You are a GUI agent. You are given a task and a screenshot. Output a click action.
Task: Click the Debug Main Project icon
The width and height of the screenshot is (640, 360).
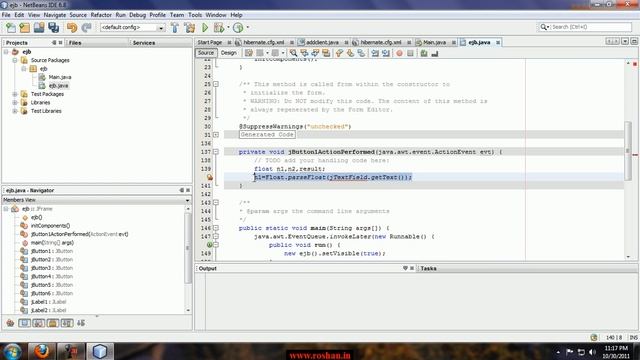(219, 27)
